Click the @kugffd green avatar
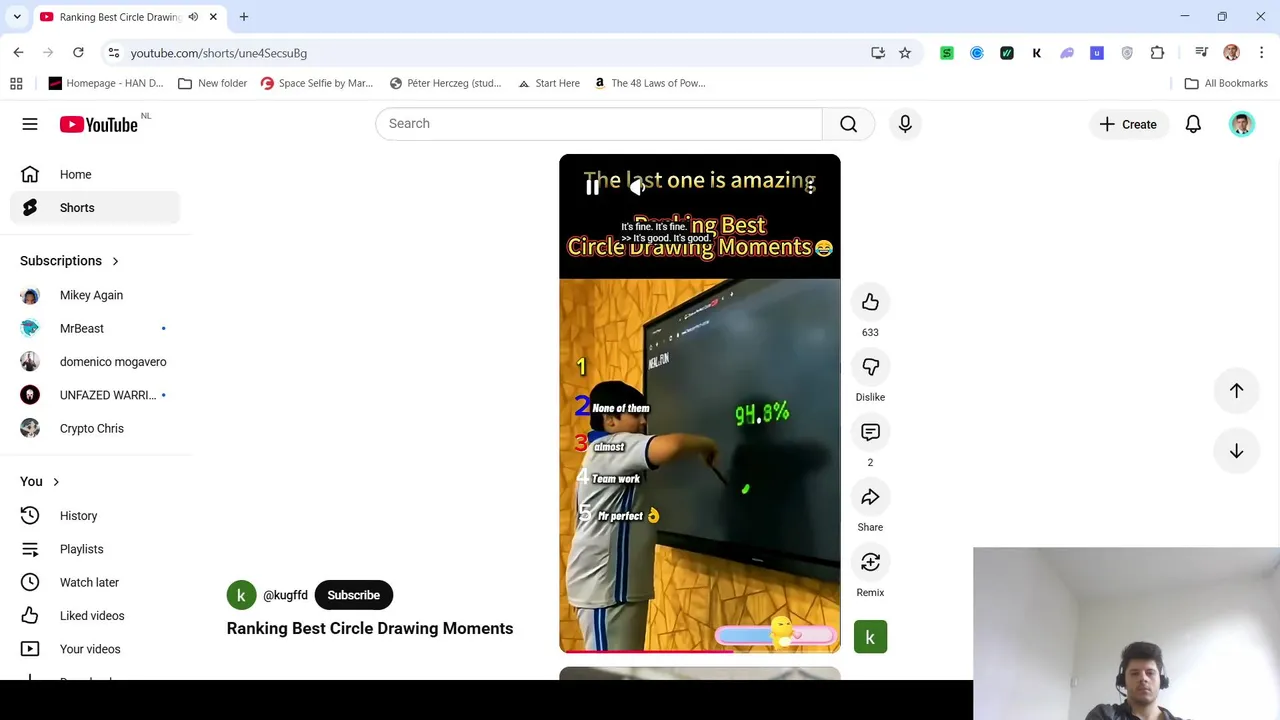 pos(241,595)
